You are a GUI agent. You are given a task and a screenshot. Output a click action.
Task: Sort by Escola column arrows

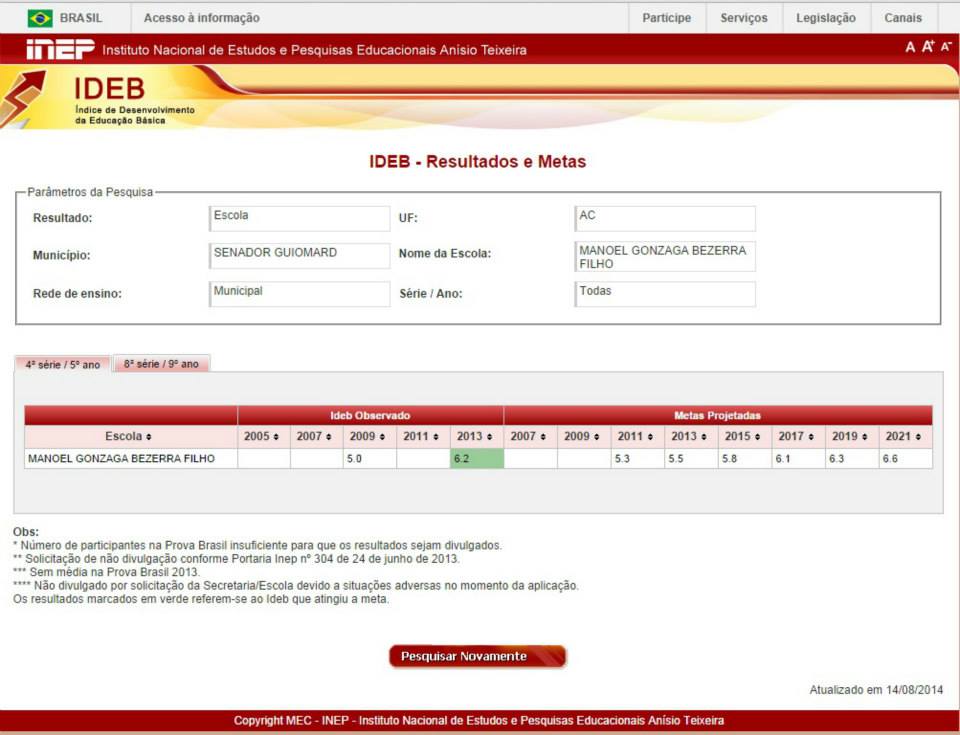149,437
